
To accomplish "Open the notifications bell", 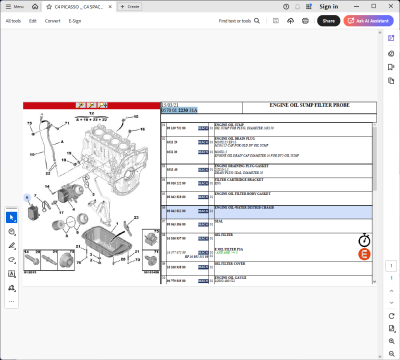I will pyautogui.click(x=297, y=7).
